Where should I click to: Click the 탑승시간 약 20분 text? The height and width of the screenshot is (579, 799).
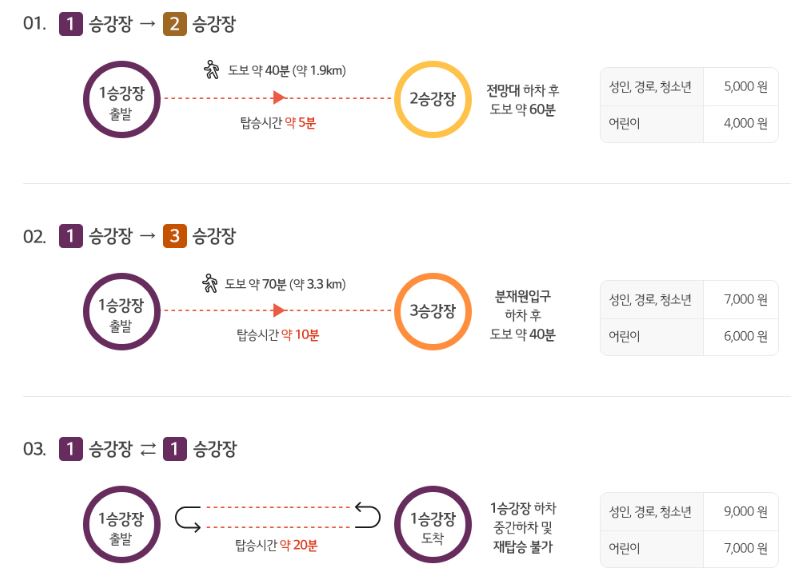tap(276, 545)
